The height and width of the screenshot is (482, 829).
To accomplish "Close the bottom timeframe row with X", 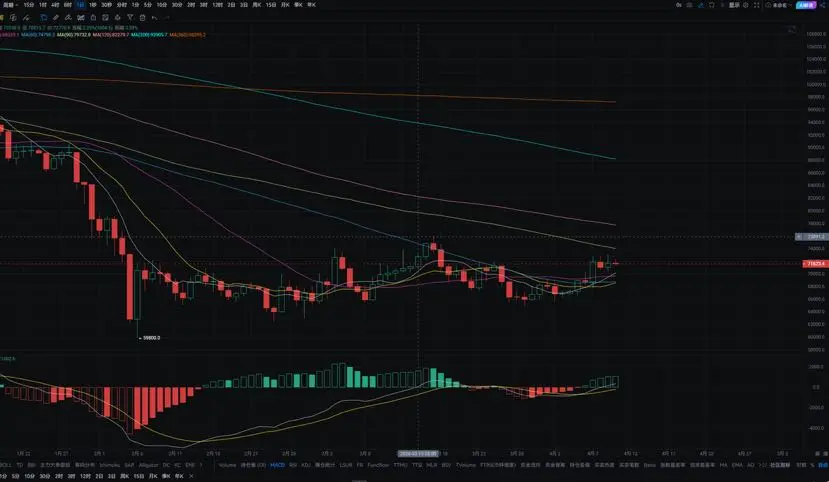I will coord(192,476).
